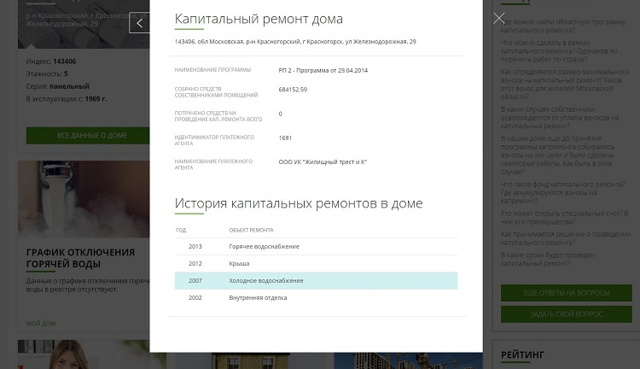The height and width of the screenshot is (369, 640).
Task: Click the 'Этажность: 5' text
Action: point(47,74)
